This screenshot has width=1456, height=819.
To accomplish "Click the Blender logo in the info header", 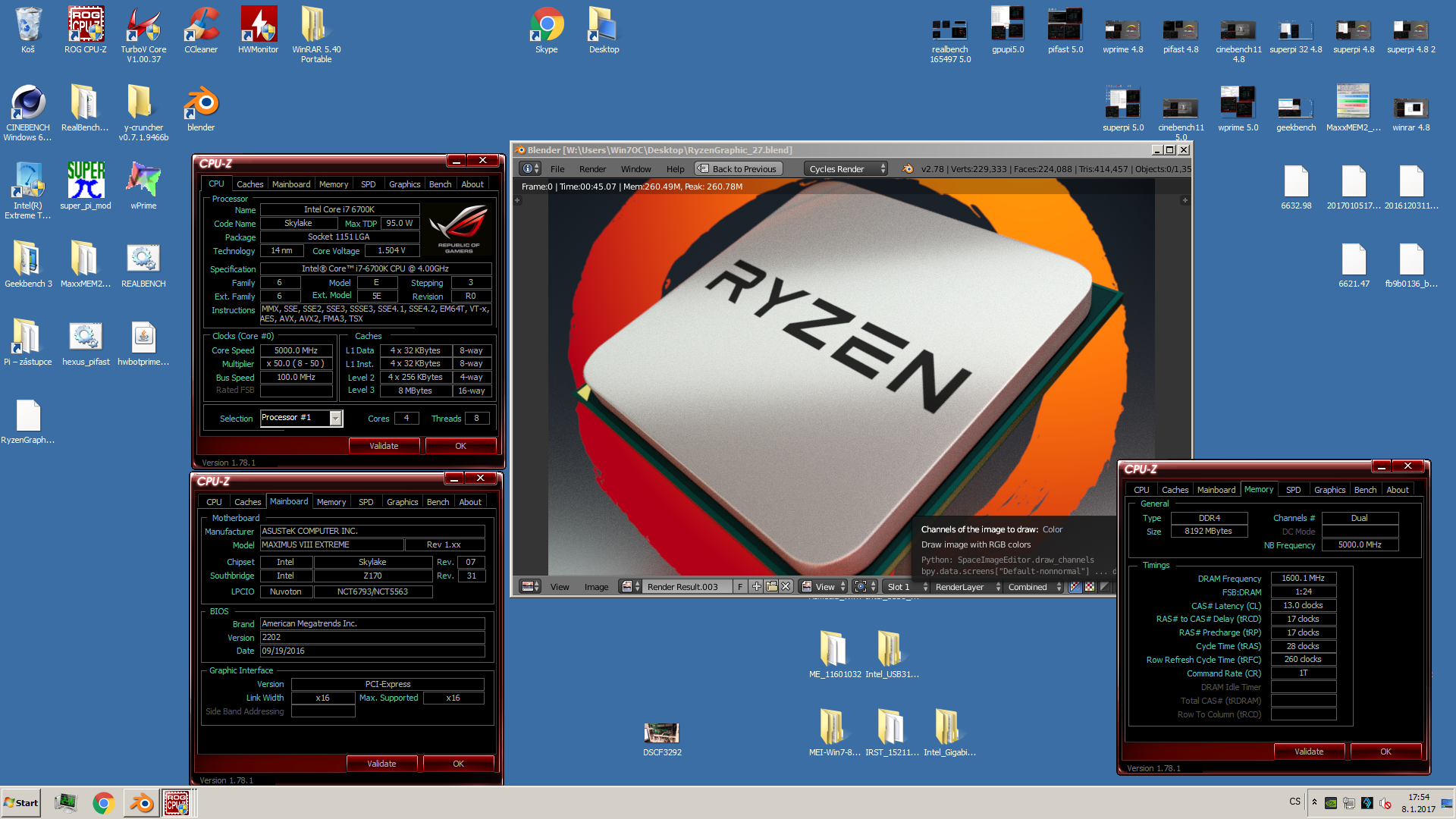I will 907,169.
